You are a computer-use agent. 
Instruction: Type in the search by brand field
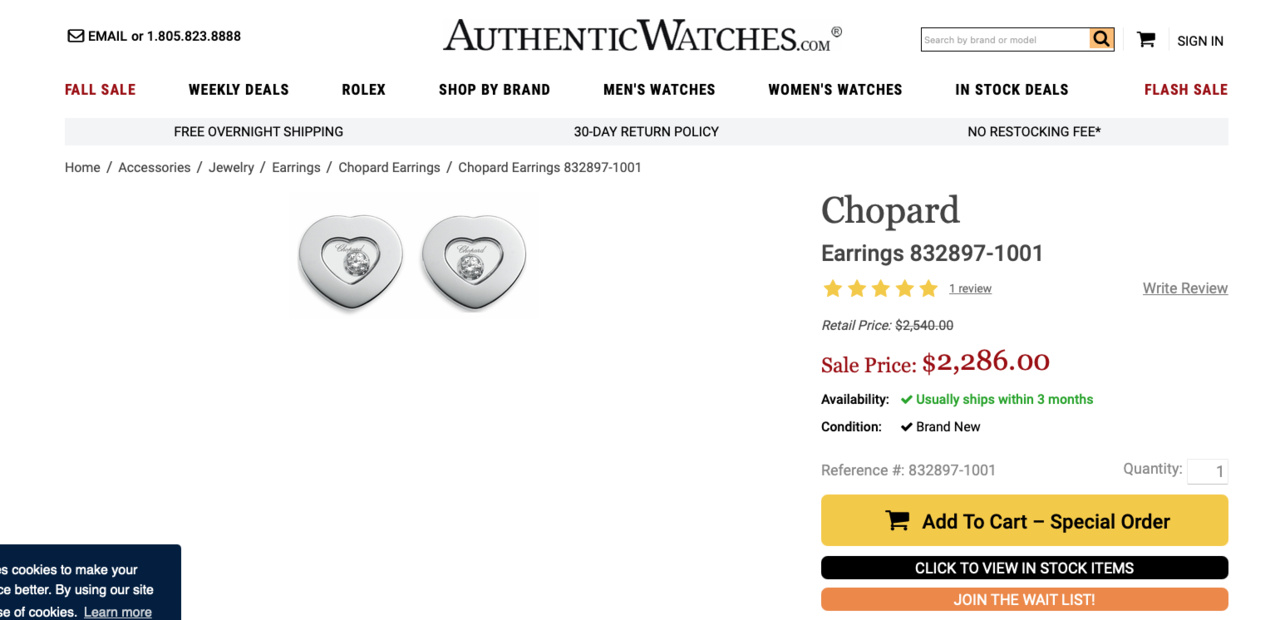click(1004, 40)
